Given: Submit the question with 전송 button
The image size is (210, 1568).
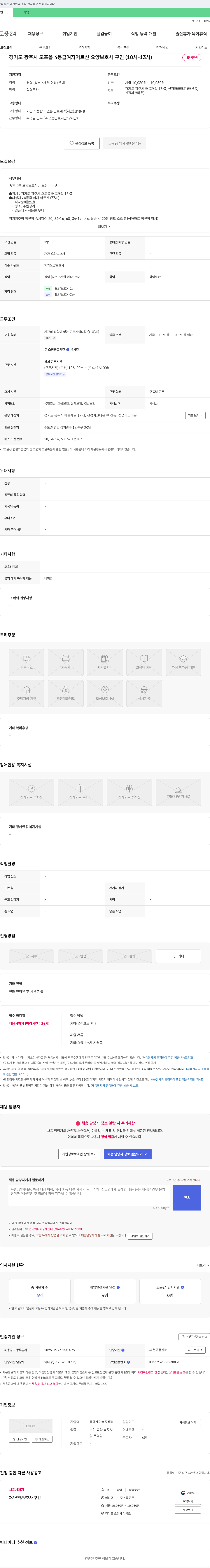Looking at the screenshot, I should point(187,1197).
